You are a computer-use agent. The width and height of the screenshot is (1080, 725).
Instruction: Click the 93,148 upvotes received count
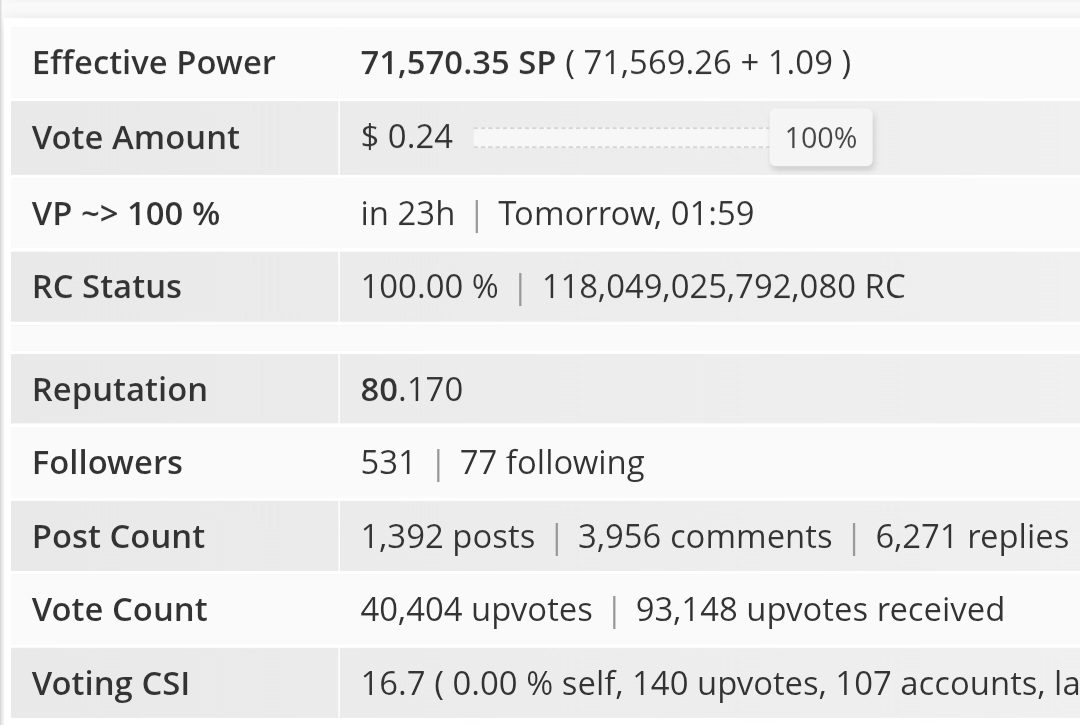click(x=820, y=610)
